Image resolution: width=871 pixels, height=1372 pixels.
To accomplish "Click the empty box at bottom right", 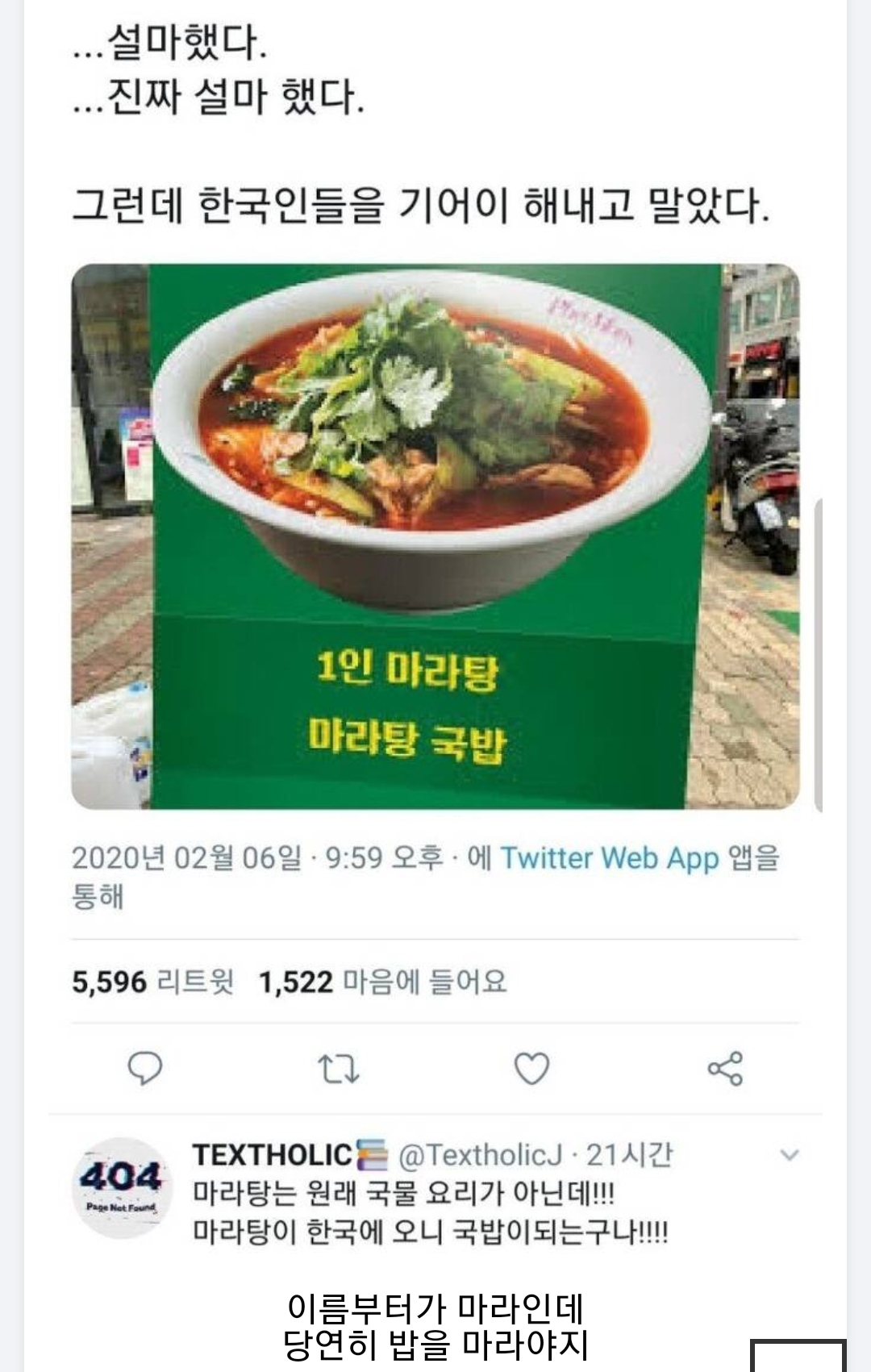I will (798, 1355).
